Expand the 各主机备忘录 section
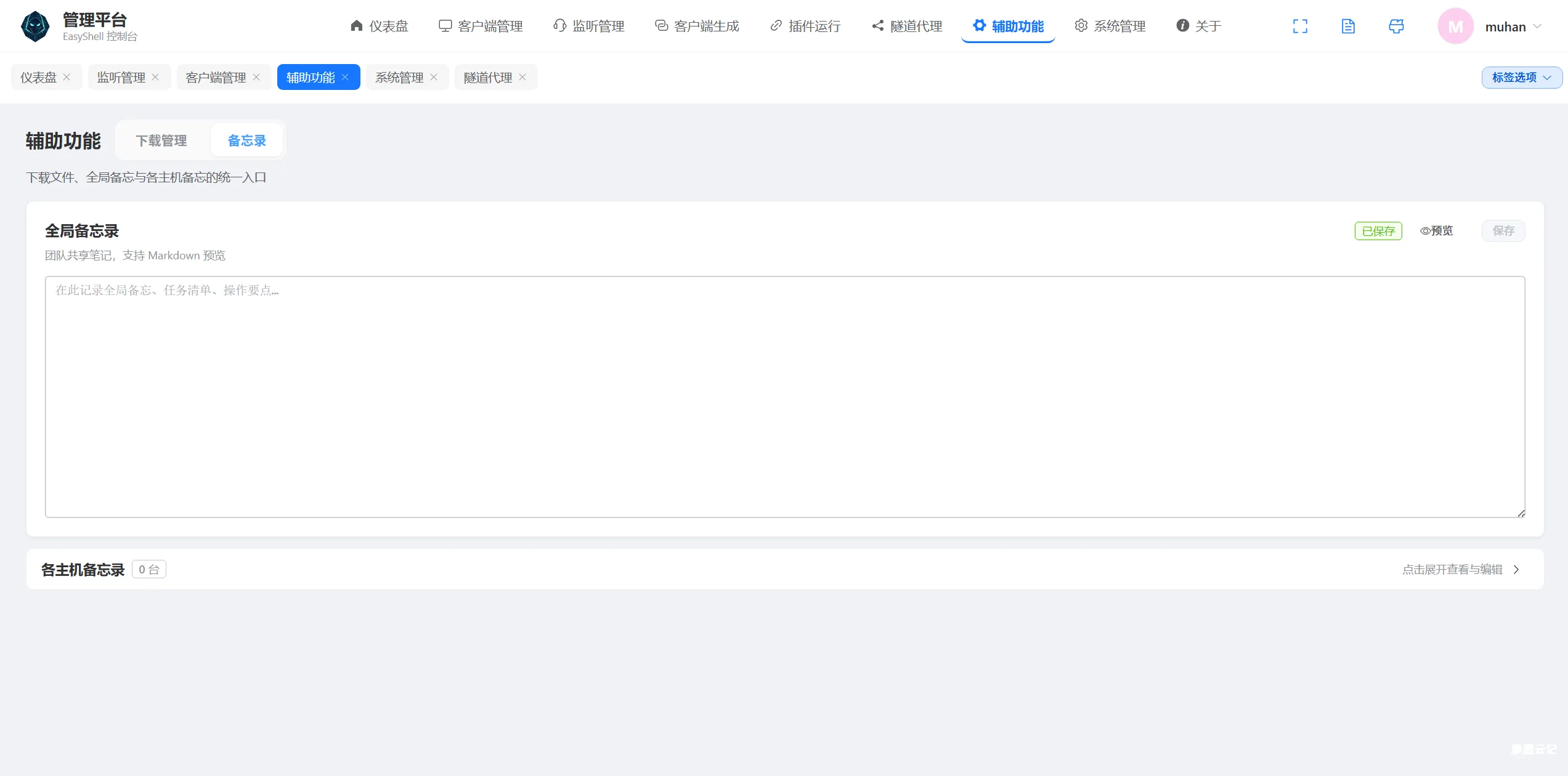Viewport: 1568px width, 776px height. coord(785,569)
